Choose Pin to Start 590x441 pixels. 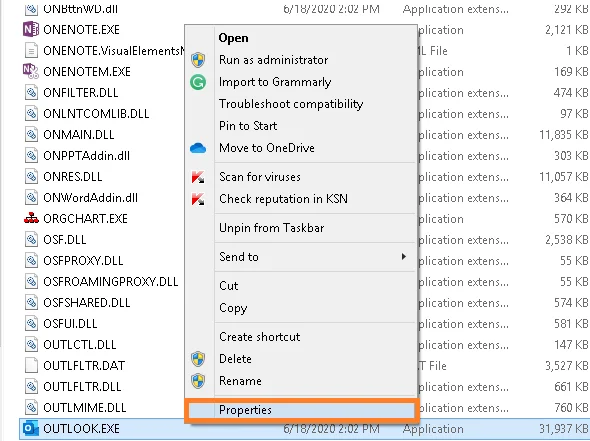(x=300, y=126)
